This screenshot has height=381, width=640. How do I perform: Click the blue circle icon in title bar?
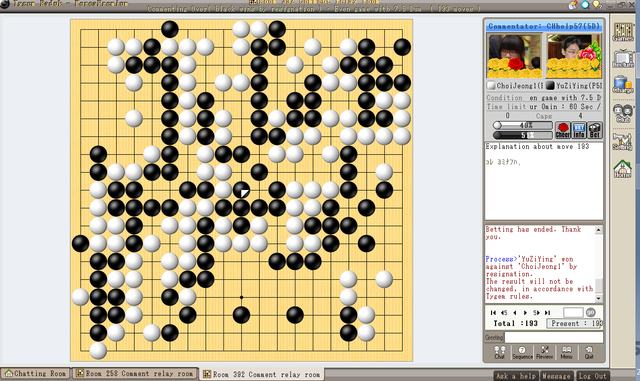[585, 4]
